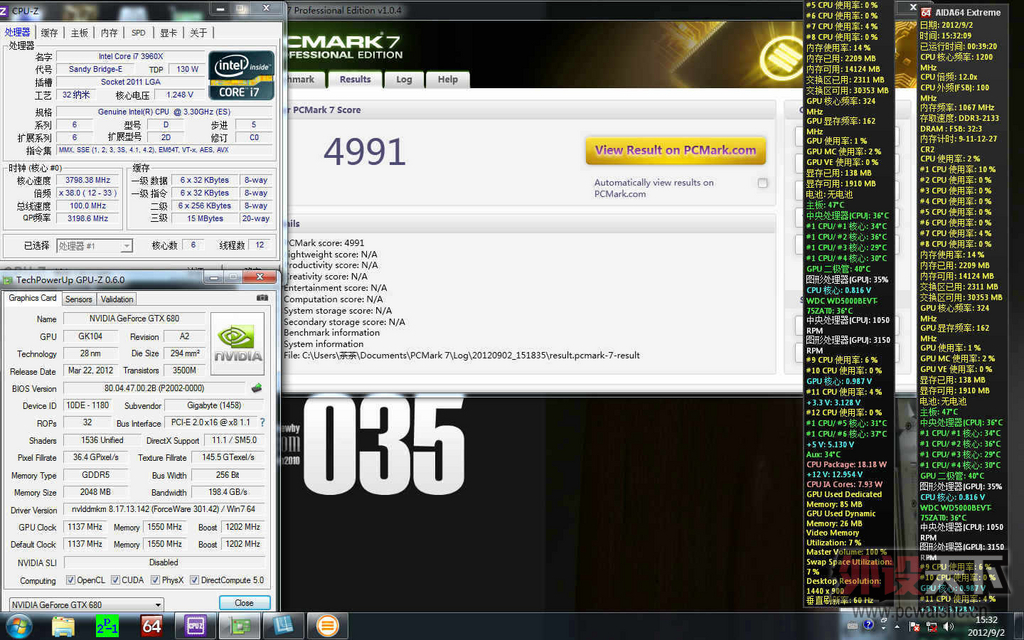Viewport: 1024px width, 640px height.
Task: Switch to 内存 tab in CPU-Z
Action: click(x=109, y=33)
